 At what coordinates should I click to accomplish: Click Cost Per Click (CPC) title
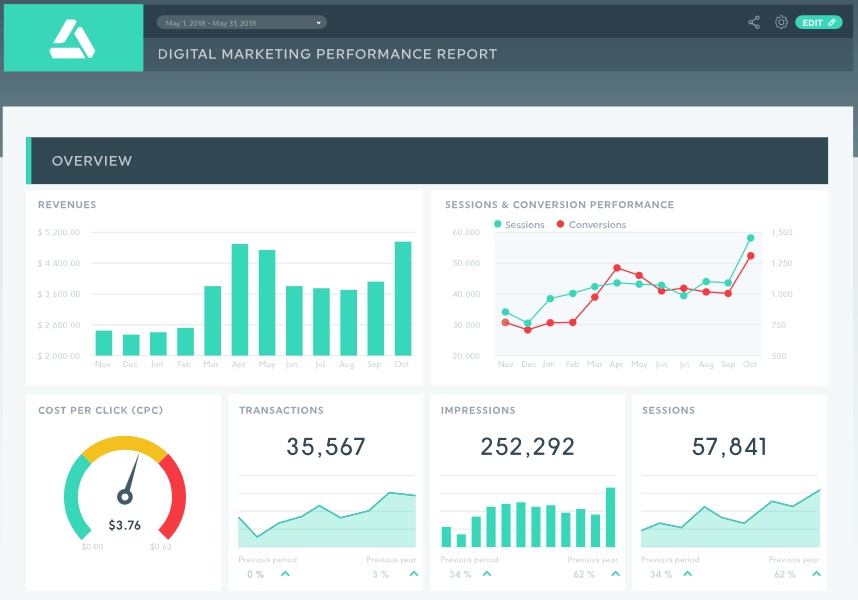pyautogui.click(x=101, y=410)
